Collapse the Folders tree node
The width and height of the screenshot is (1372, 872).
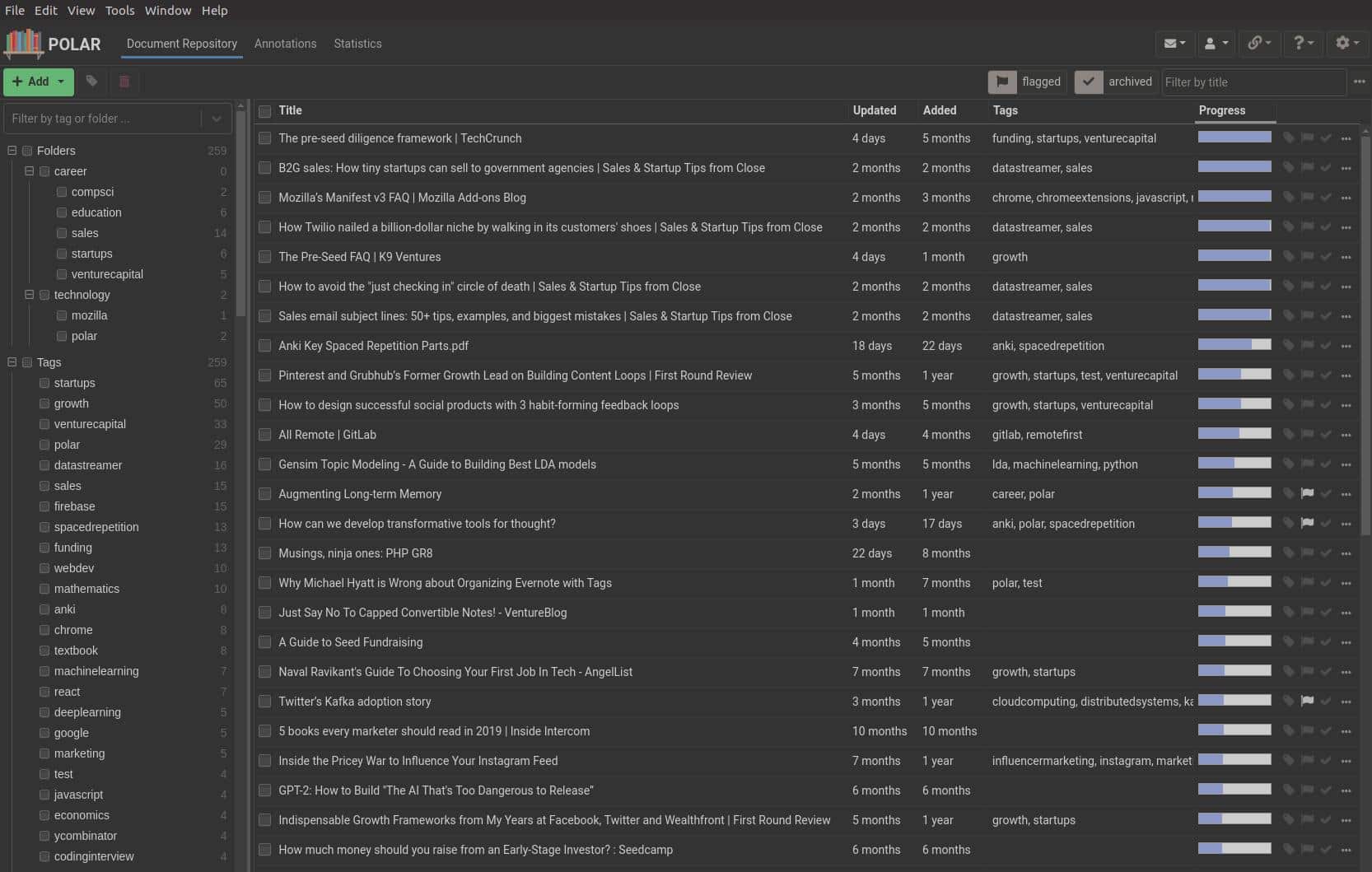[12, 151]
